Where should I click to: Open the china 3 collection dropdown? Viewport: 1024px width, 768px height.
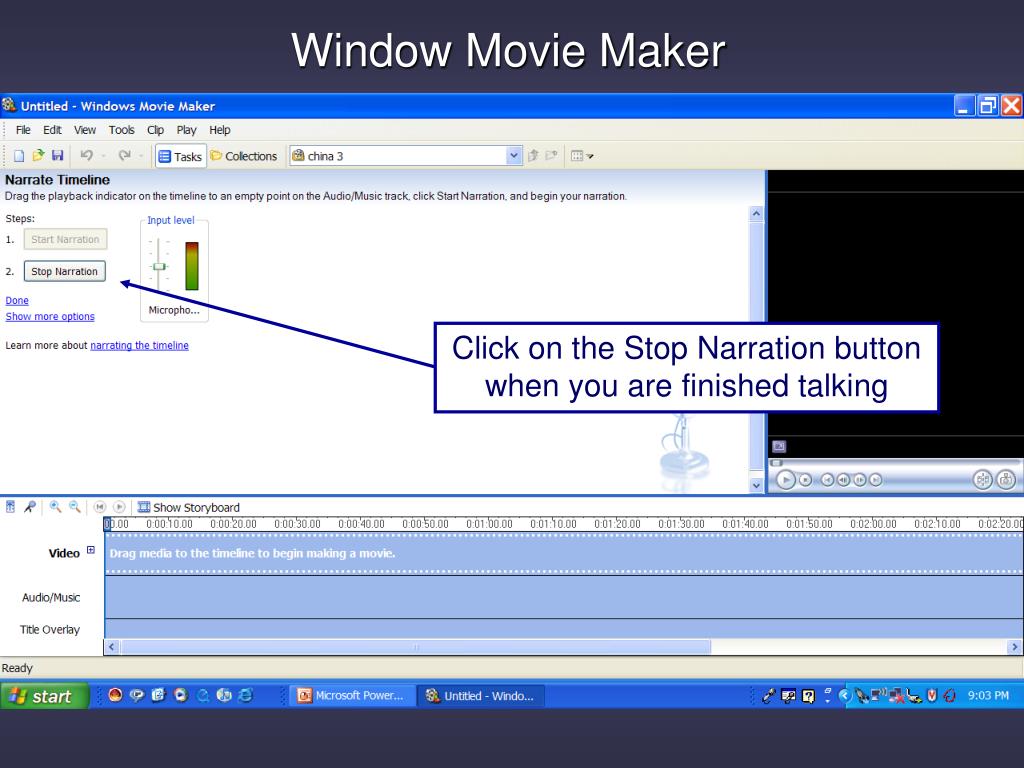tap(514, 155)
